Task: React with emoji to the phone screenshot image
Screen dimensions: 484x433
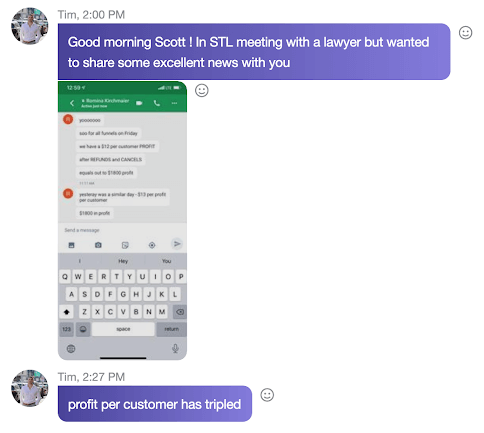Action: coord(202,90)
